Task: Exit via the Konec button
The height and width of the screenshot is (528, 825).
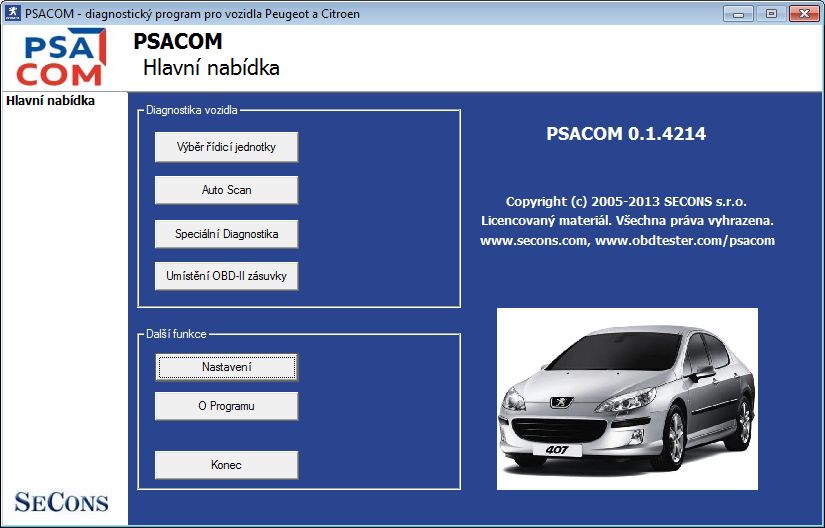Action: click(226, 465)
